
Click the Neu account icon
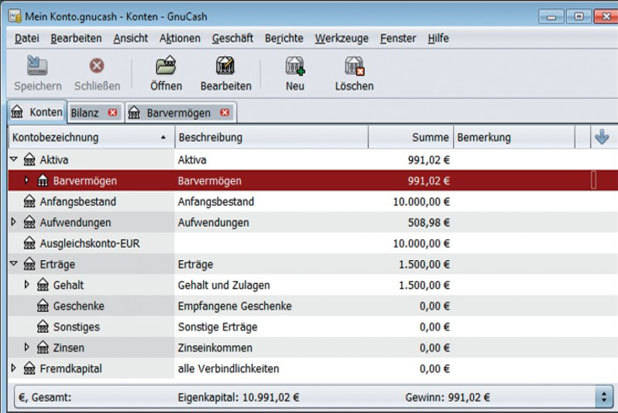[x=295, y=65]
